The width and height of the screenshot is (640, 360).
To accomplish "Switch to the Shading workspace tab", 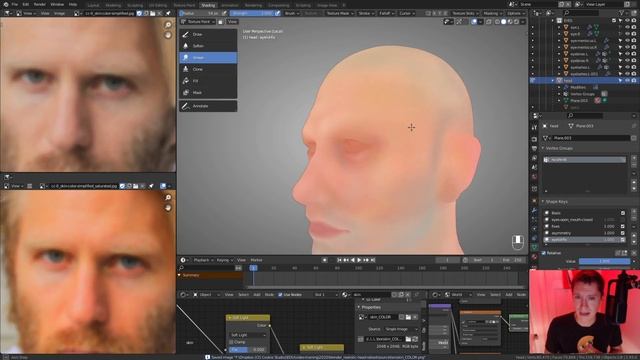I will (208, 5).
